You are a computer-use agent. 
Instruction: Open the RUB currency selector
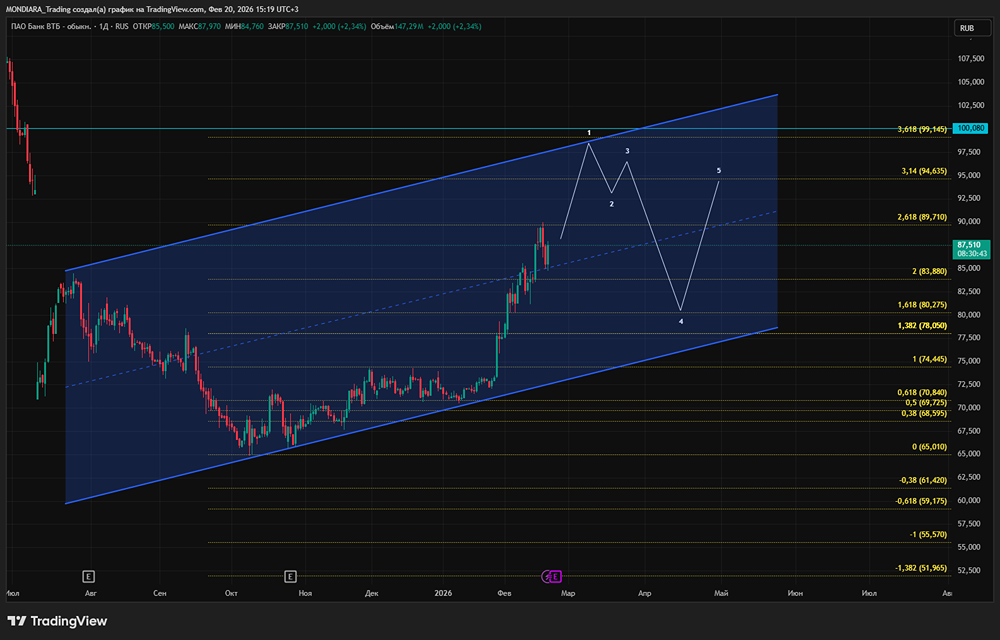point(967,29)
